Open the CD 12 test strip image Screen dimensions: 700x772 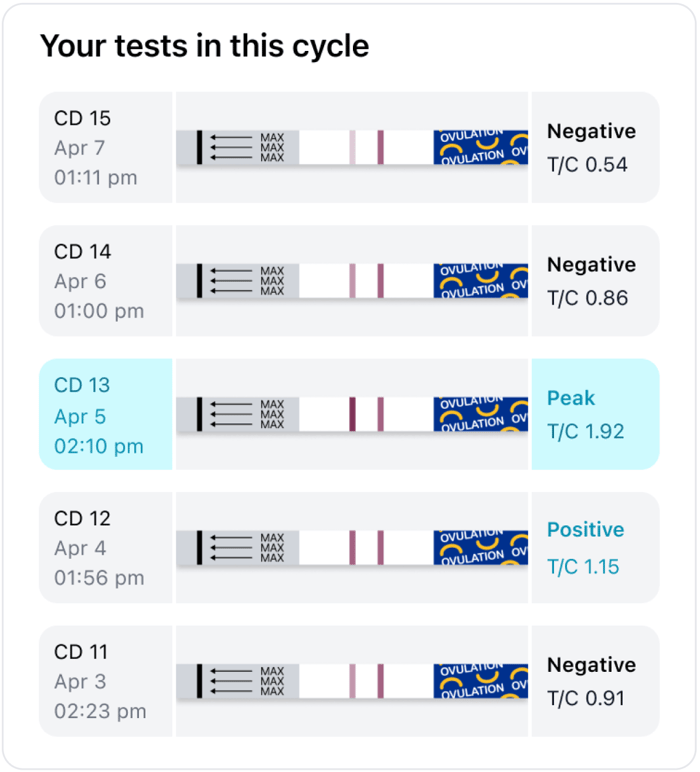pyautogui.click(x=352, y=548)
